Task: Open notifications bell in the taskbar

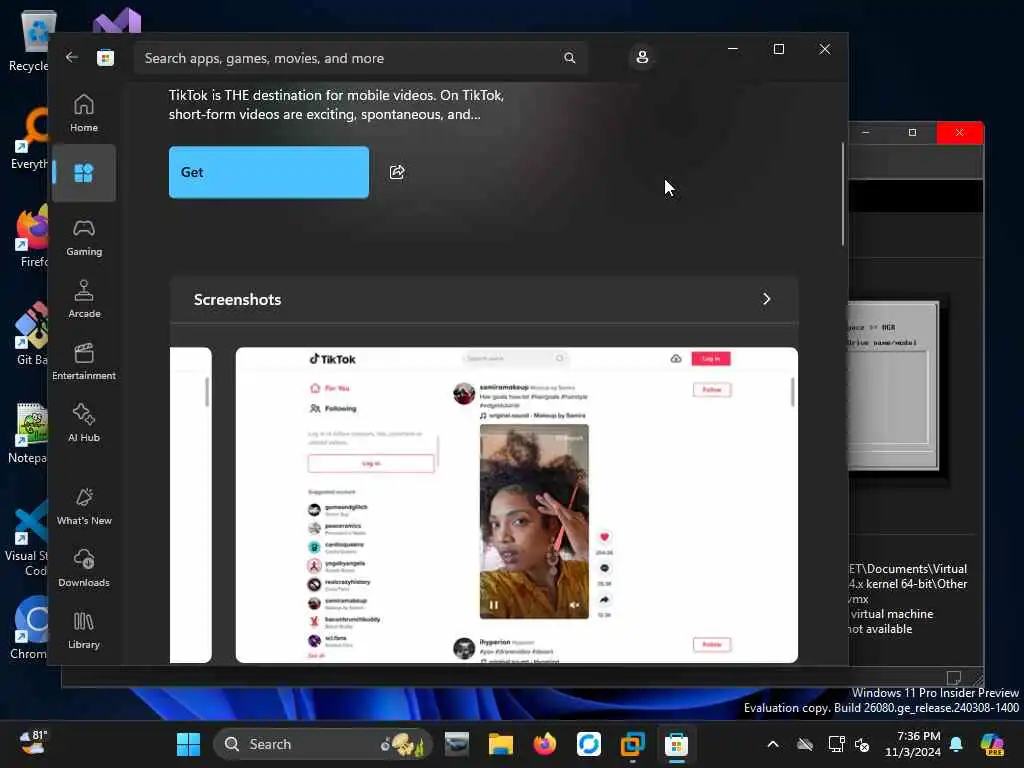Action: pyautogui.click(x=956, y=744)
